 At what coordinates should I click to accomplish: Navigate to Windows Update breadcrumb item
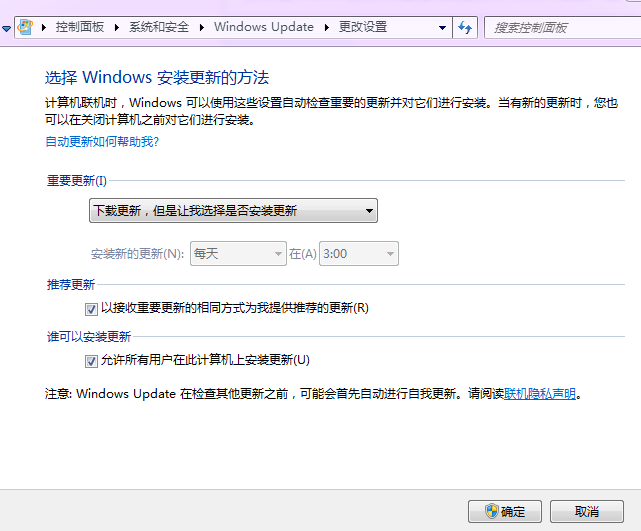(264, 27)
